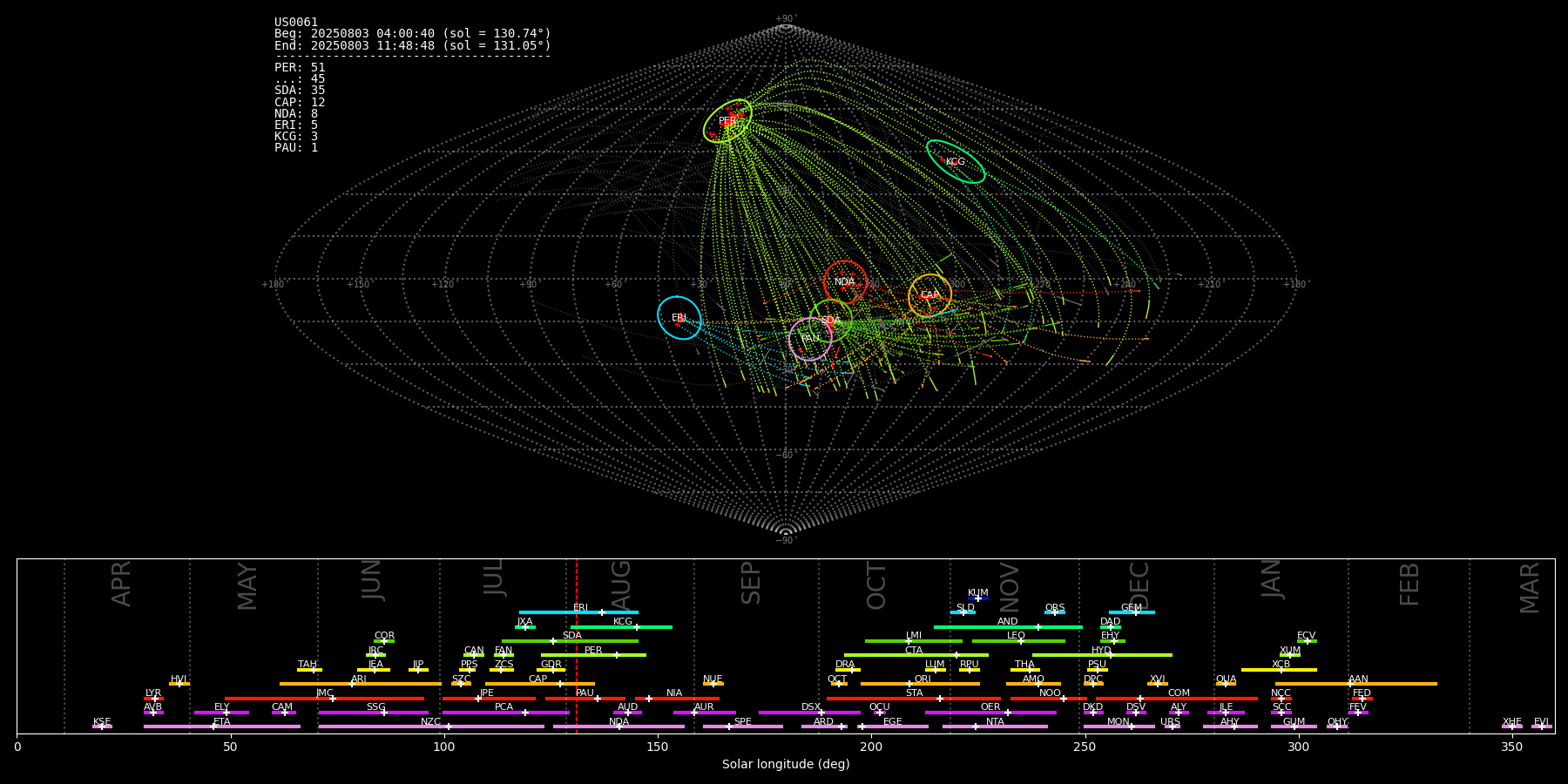1568x784 pixels.
Task: Select the 150 tick on solar longitude axis
Action: coord(658,747)
